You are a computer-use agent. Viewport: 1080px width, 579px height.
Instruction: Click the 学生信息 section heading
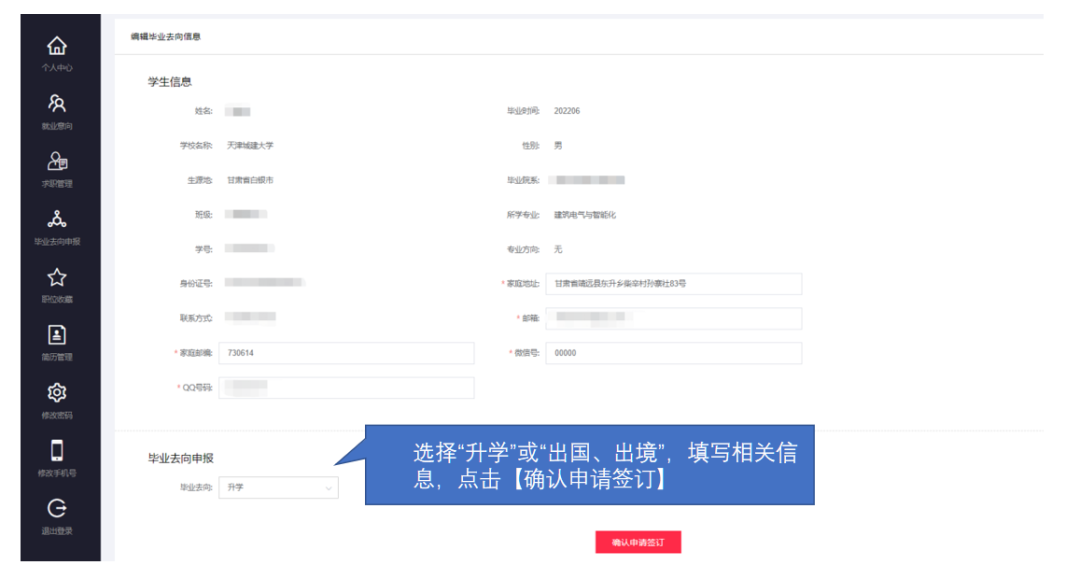(170, 82)
